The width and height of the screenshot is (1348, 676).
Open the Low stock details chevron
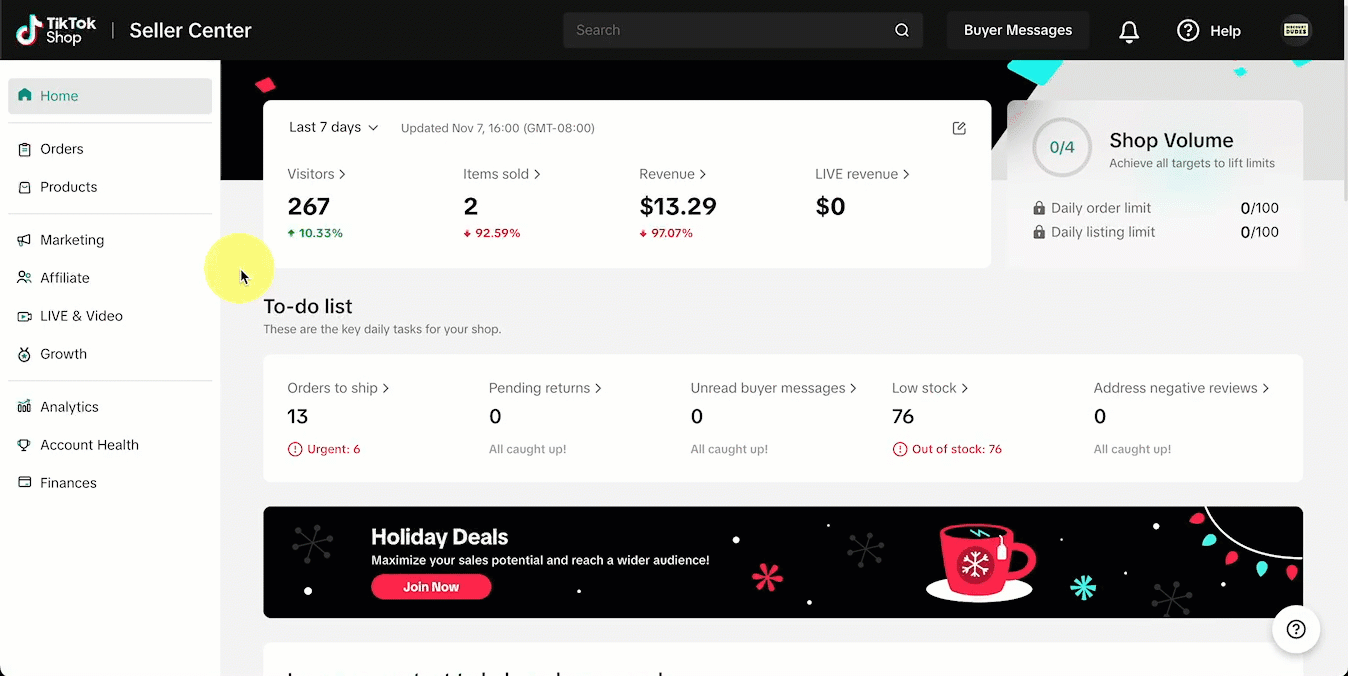click(x=964, y=388)
